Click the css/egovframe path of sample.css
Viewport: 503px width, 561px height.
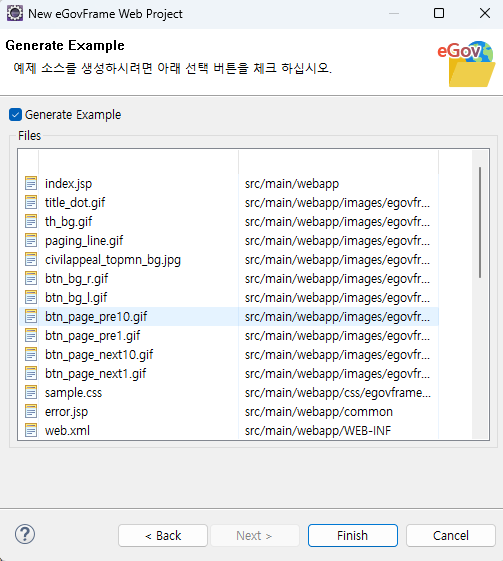click(338, 393)
